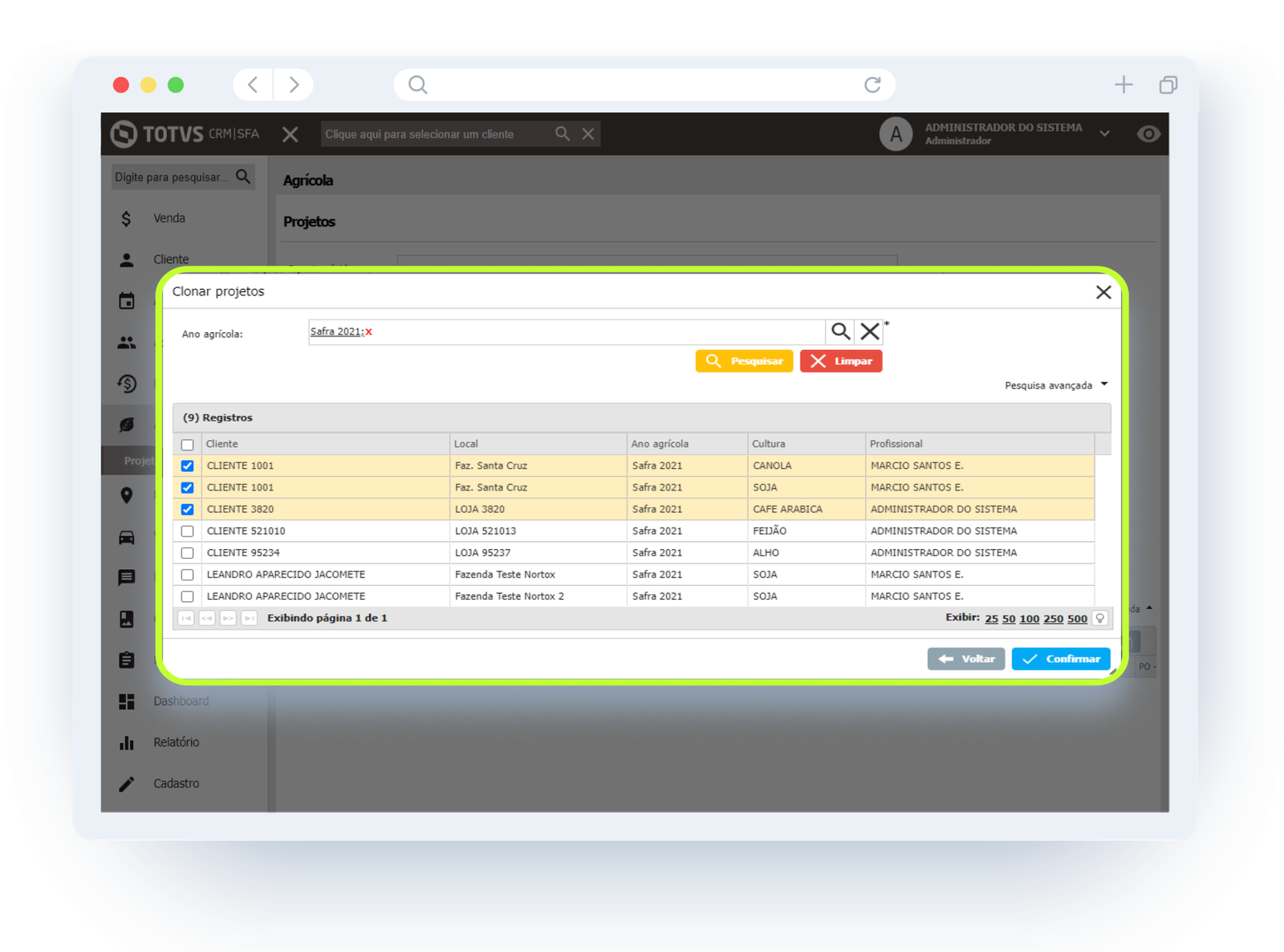
Task: Clear the Ano agrícola field with X icon
Action: (869, 331)
